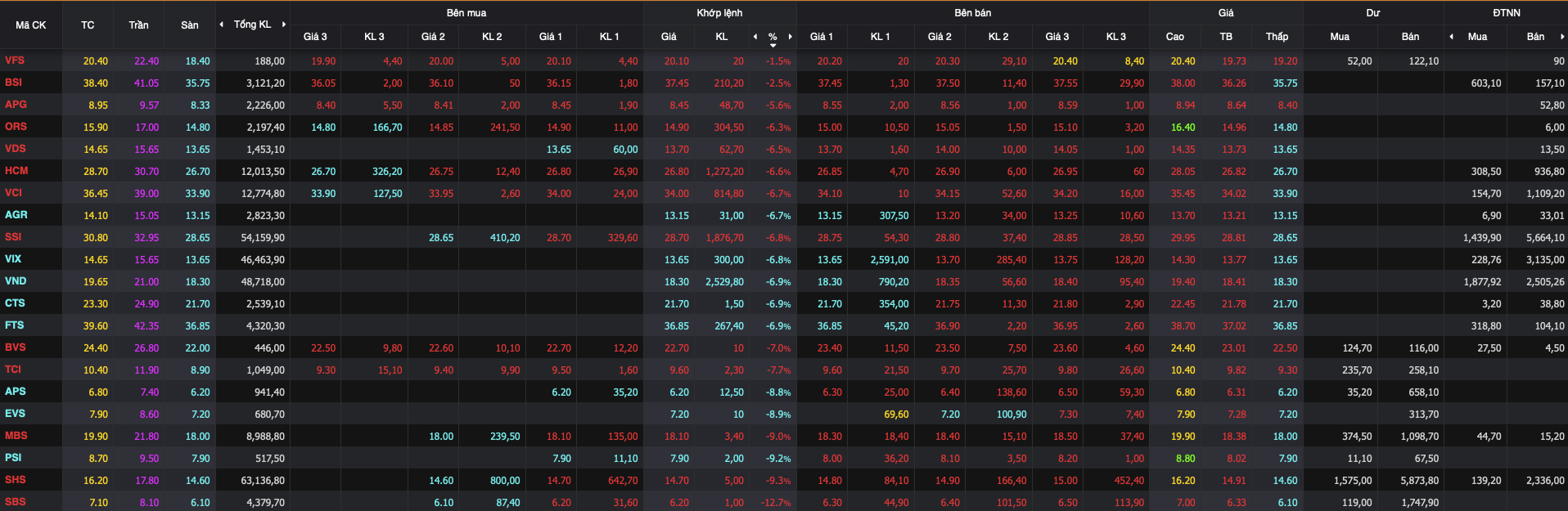Click the right arrow after ĐTNN Bán header
Viewport: 1568px width, 511px height.
pyautogui.click(x=1562, y=37)
